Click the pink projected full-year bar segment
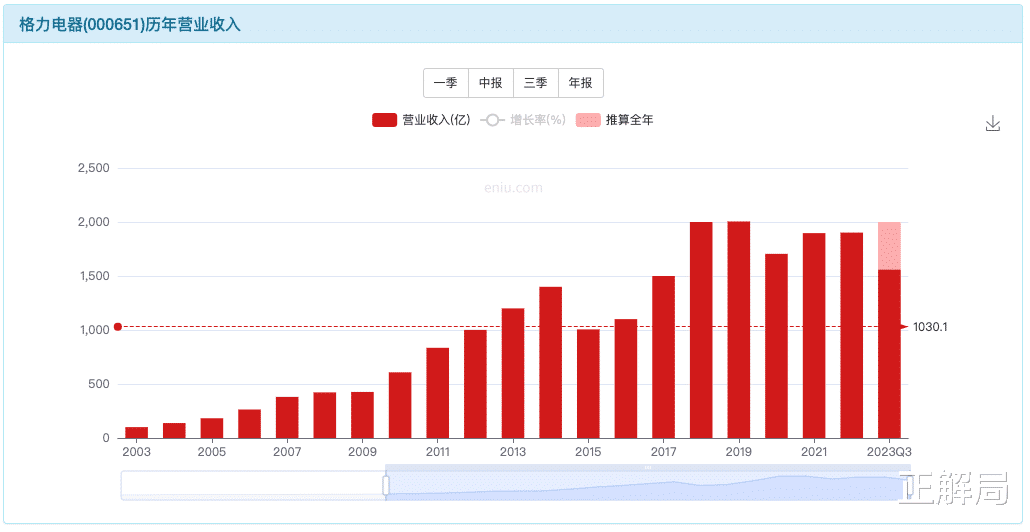1030x532 pixels. (x=889, y=246)
